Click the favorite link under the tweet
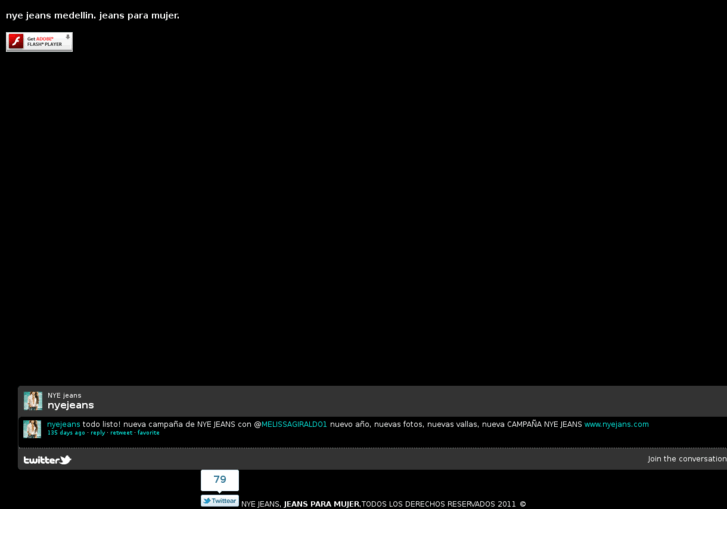The image size is (727, 545). 148,433
